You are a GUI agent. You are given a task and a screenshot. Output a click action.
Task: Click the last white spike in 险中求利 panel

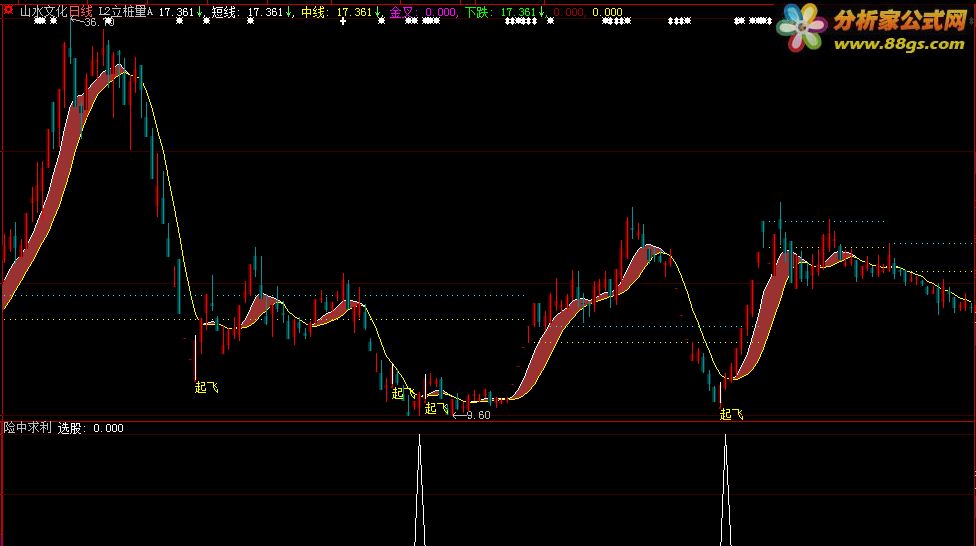coord(725,490)
